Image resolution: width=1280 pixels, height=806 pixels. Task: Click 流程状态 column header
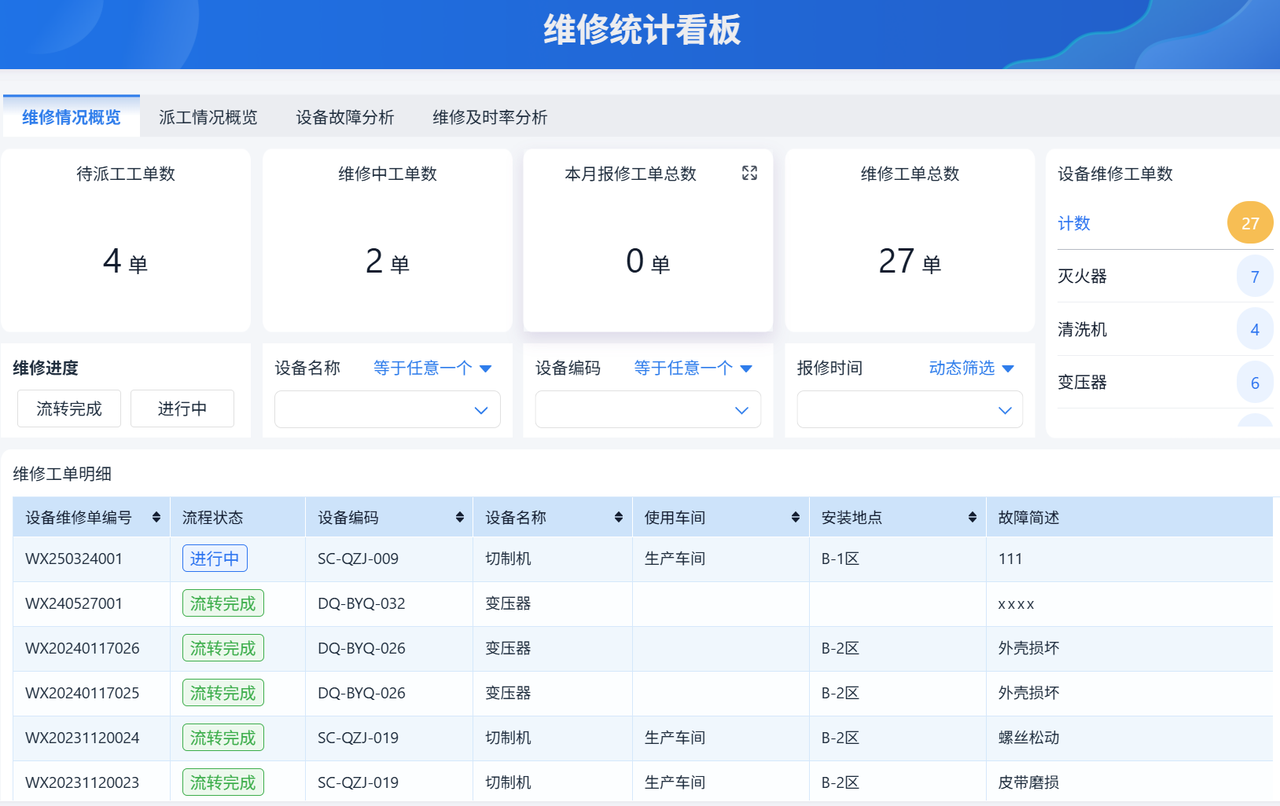212,518
